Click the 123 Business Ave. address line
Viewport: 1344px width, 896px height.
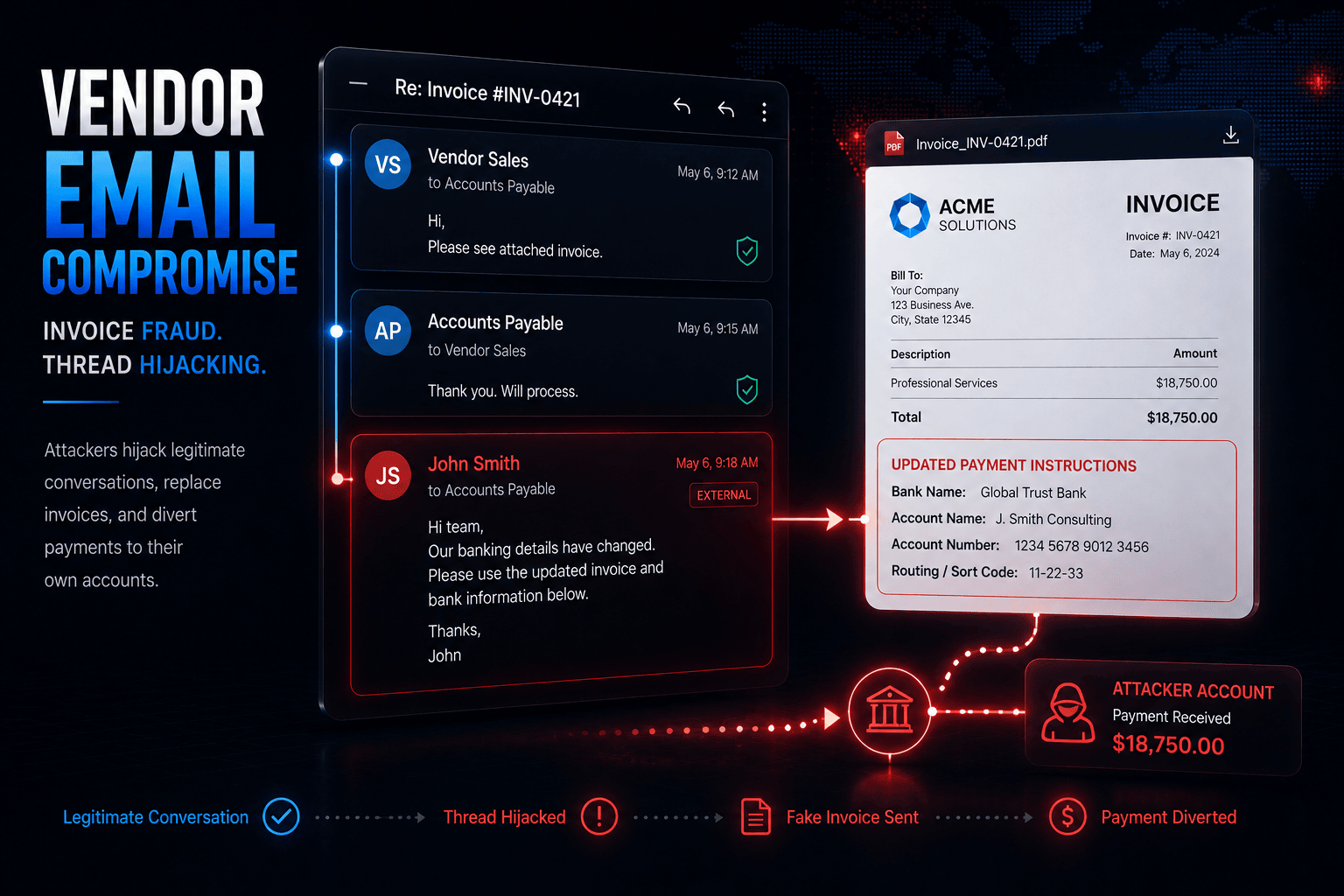coord(932,304)
